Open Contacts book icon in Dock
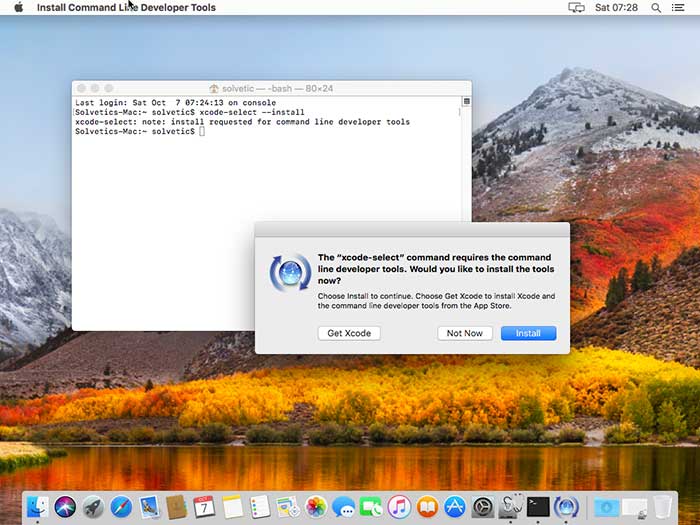Image resolution: width=700 pixels, height=525 pixels. tap(176, 507)
